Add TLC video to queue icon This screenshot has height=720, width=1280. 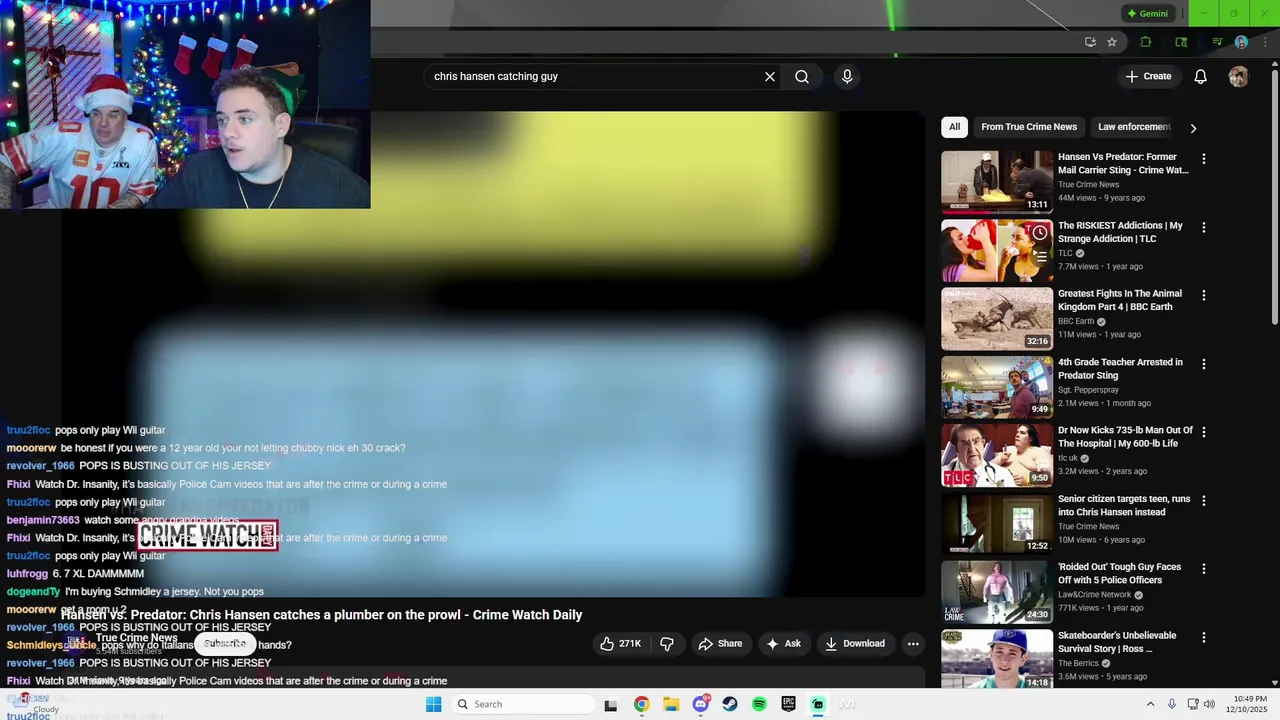(1040, 257)
